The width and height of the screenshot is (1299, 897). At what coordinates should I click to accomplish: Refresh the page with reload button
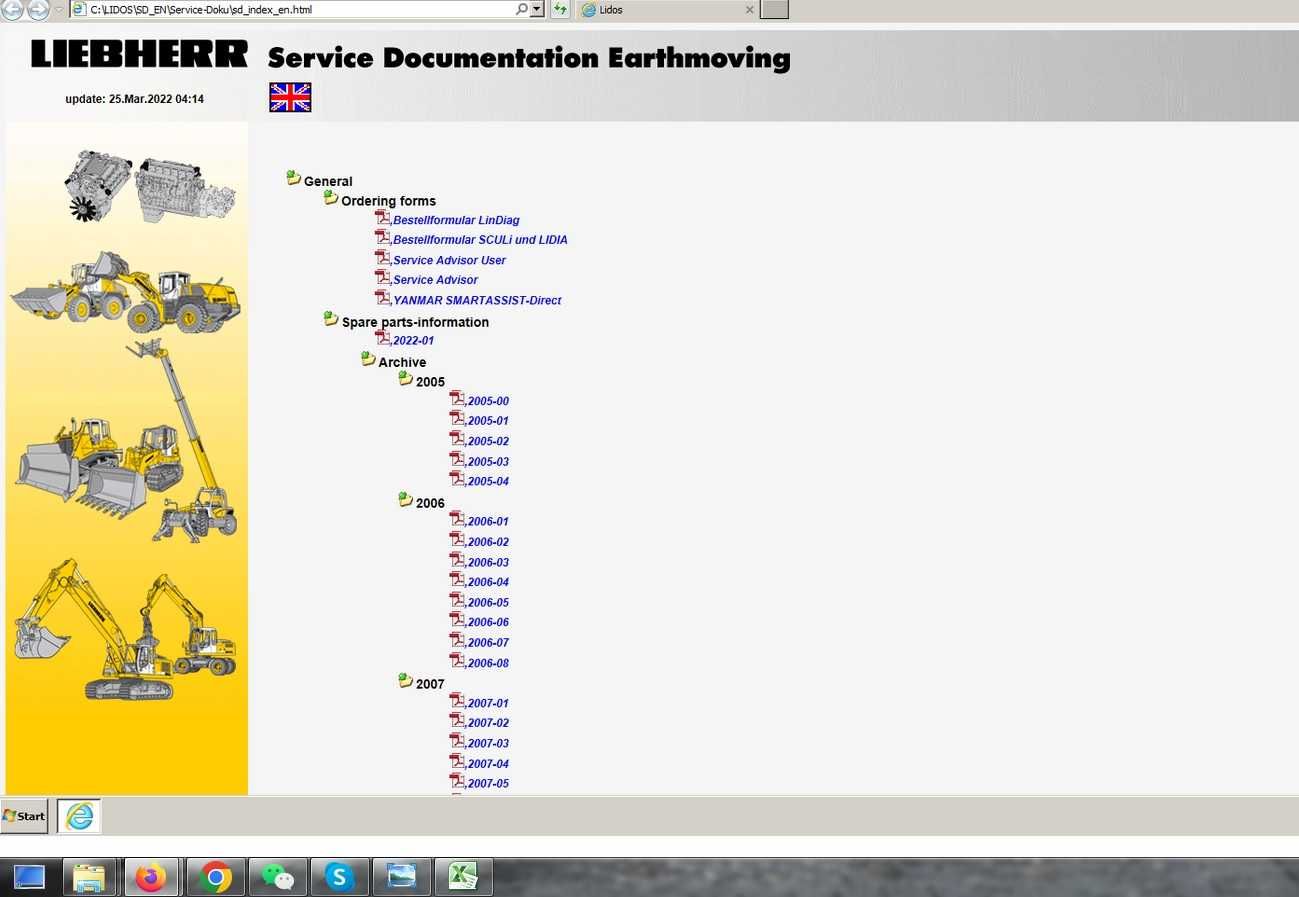[x=560, y=9]
